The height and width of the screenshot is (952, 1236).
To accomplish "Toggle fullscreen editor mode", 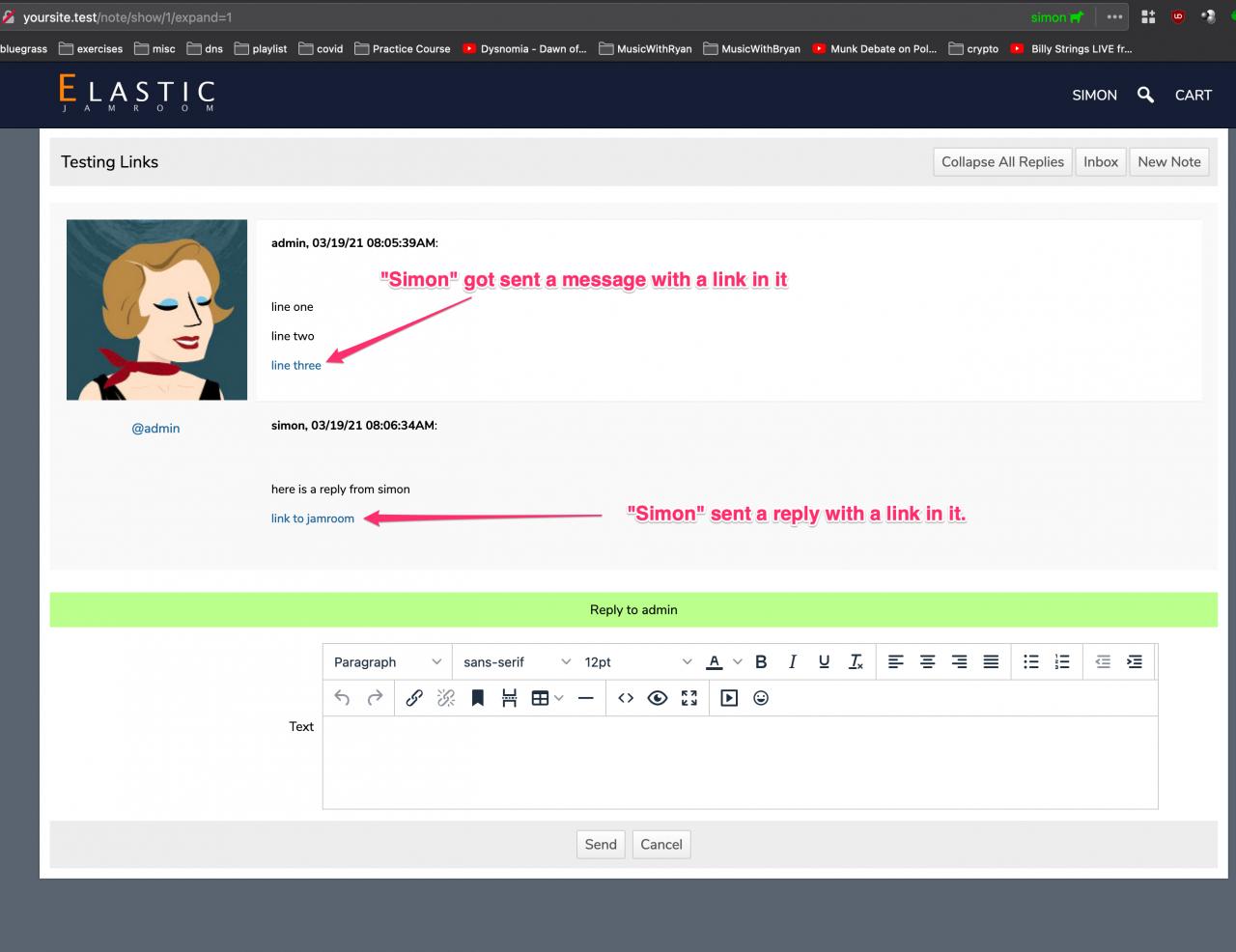I will tap(689, 698).
